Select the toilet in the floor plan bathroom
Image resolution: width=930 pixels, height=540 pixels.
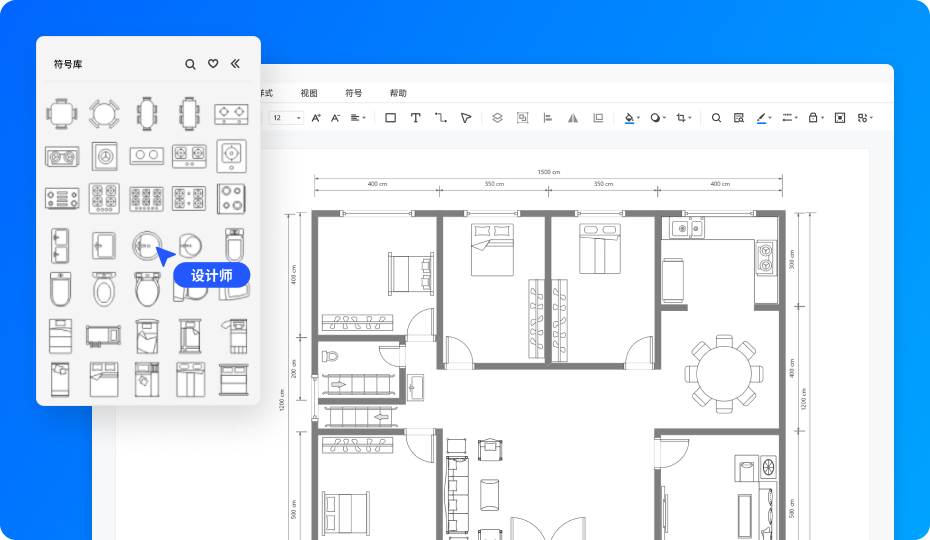click(x=330, y=356)
